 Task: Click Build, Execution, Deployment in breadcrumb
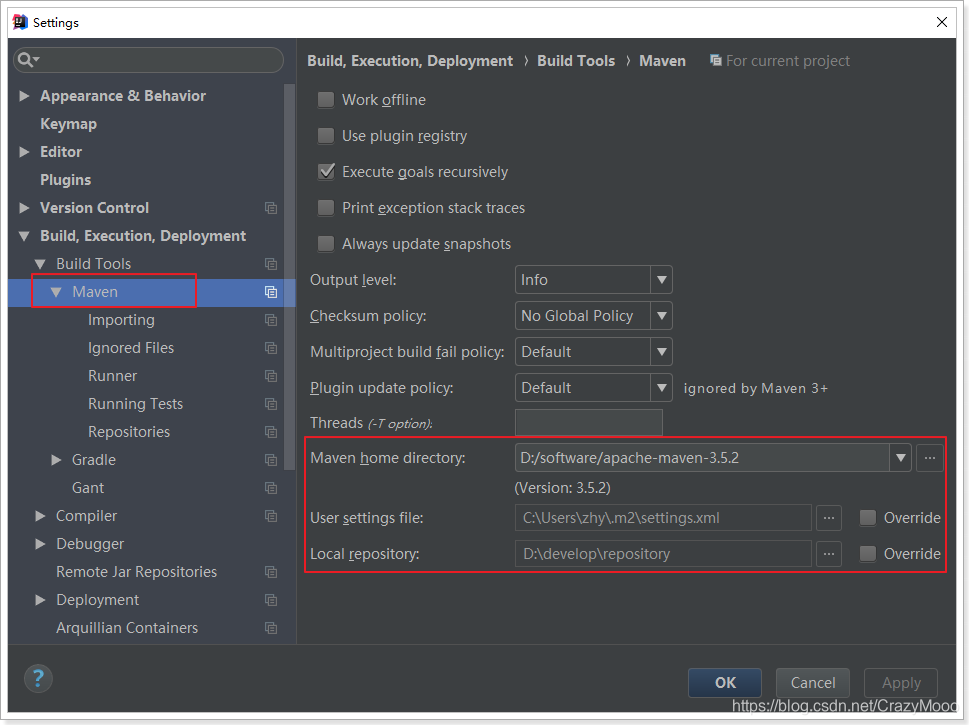pos(410,61)
